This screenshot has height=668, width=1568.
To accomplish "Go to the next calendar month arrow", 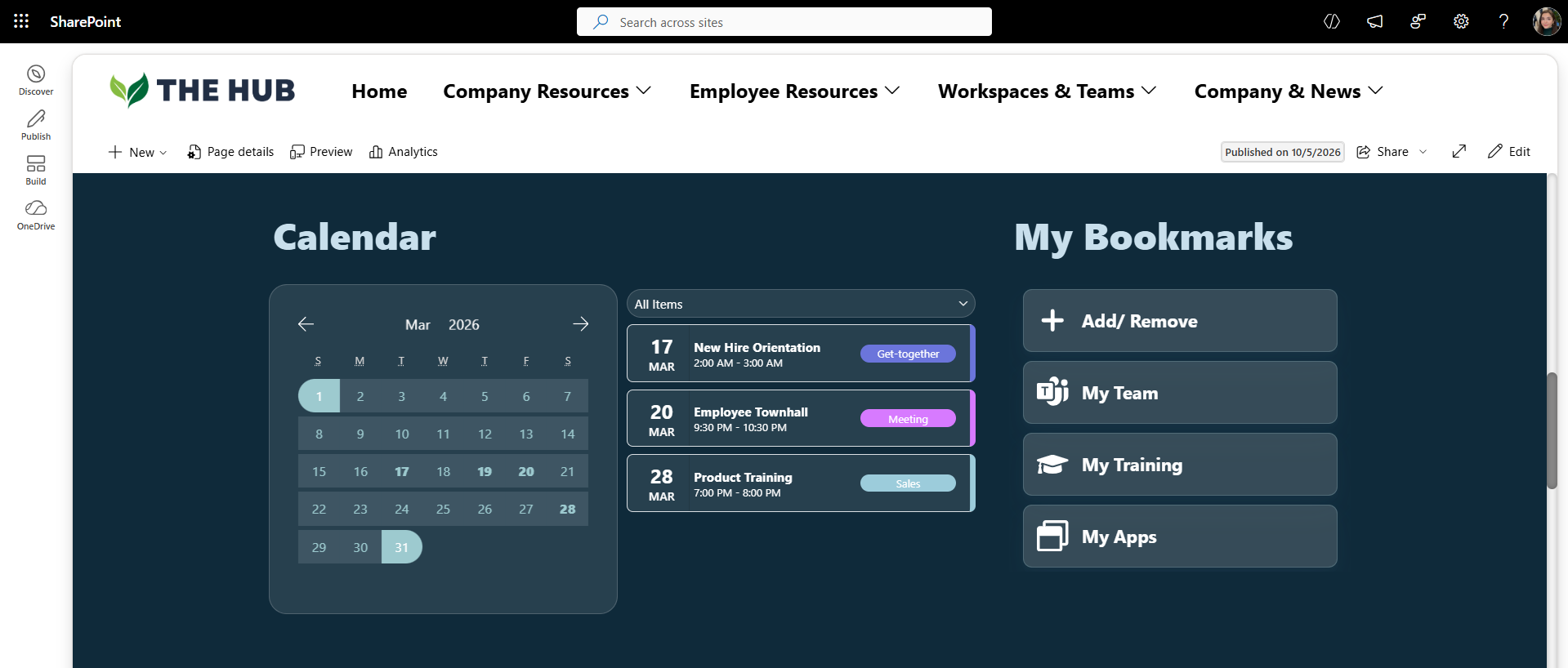I will 581,324.
